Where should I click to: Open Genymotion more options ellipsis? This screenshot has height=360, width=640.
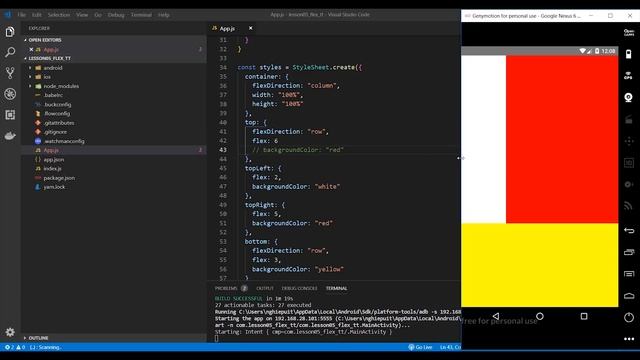[629, 339]
